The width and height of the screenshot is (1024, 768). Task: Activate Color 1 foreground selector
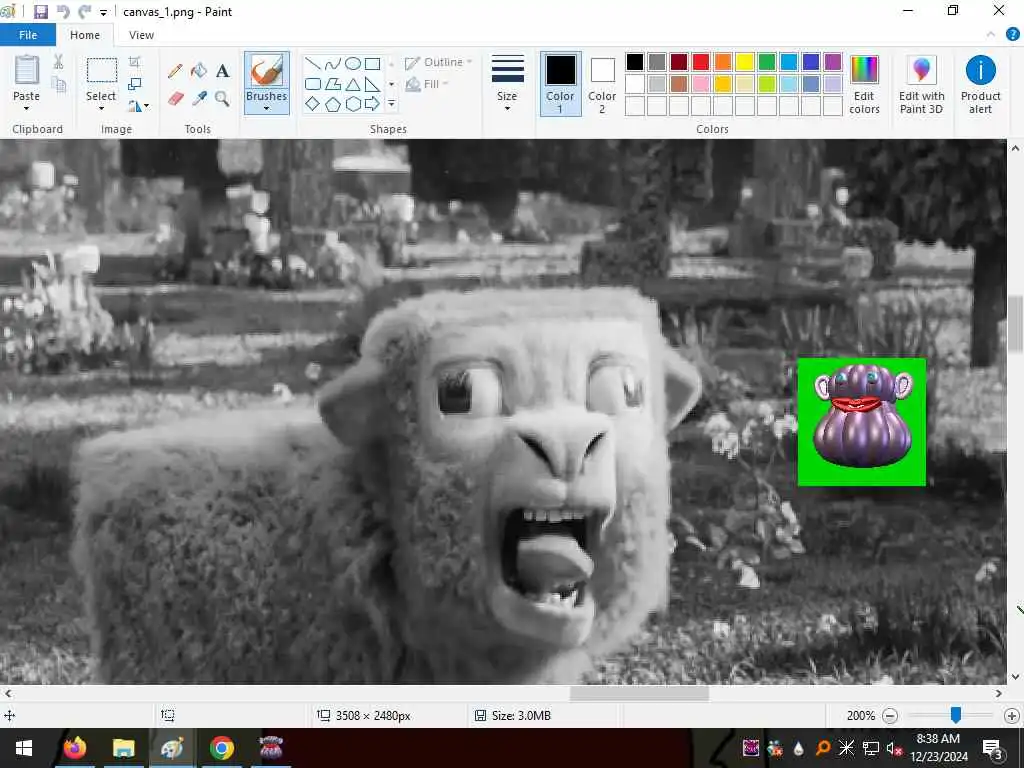pyautogui.click(x=560, y=84)
